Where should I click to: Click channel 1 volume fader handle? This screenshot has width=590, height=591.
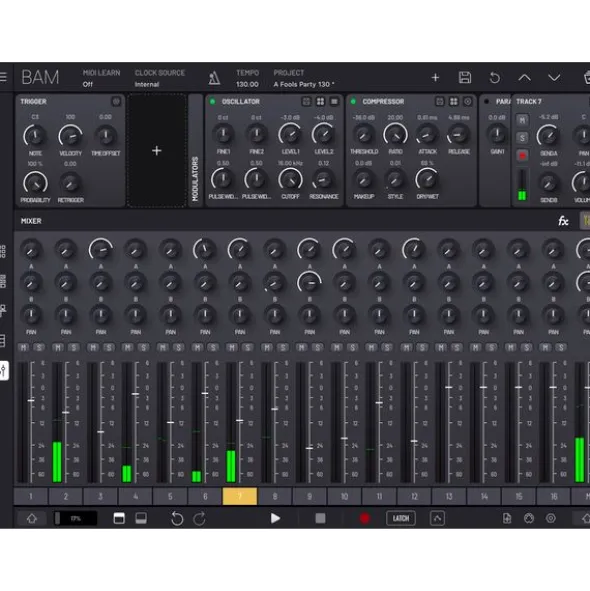pyautogui.click(x=31, y=400)
